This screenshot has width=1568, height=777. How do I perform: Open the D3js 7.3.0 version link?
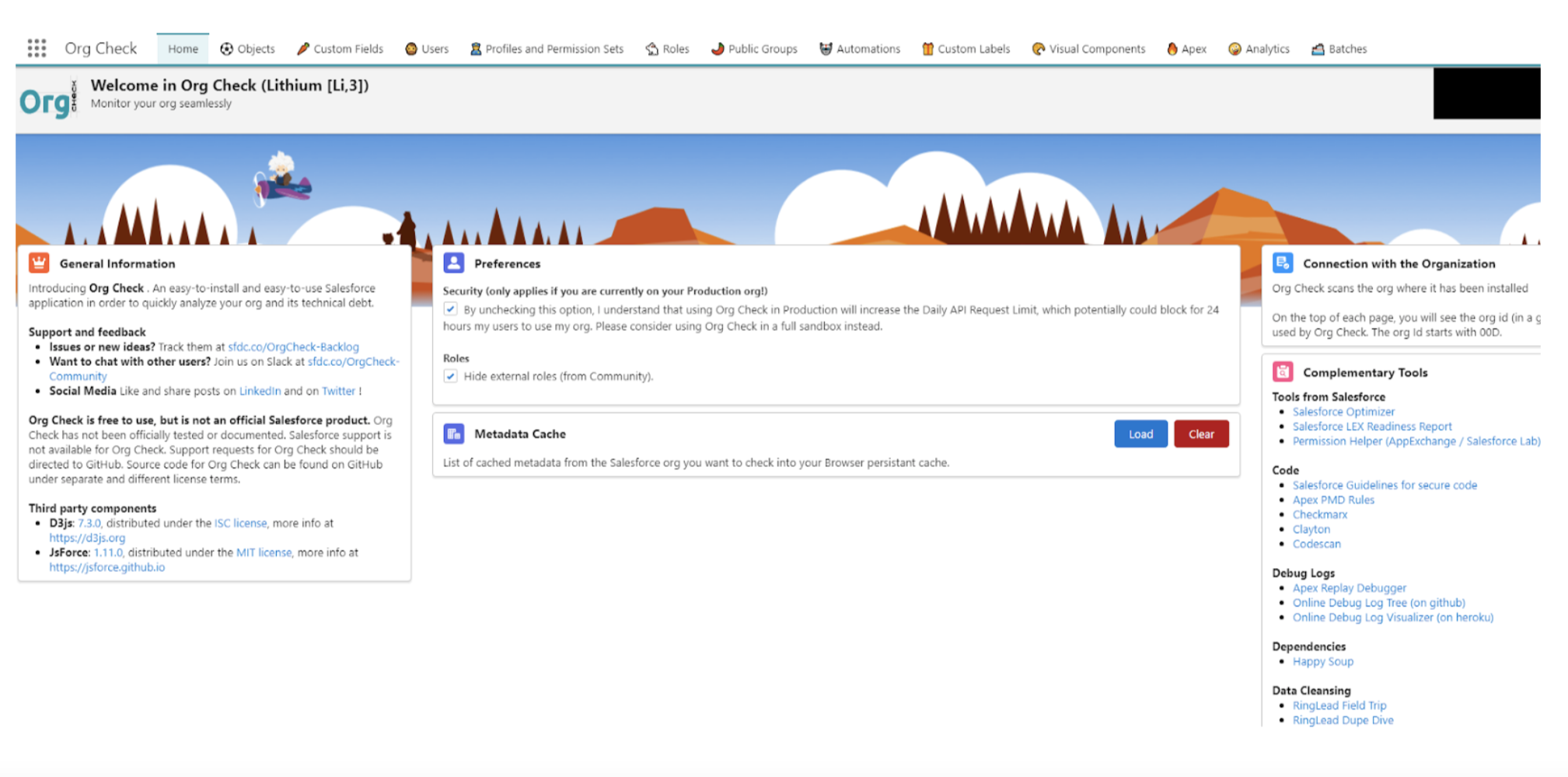pyautogui.click(x=89, y=523)
